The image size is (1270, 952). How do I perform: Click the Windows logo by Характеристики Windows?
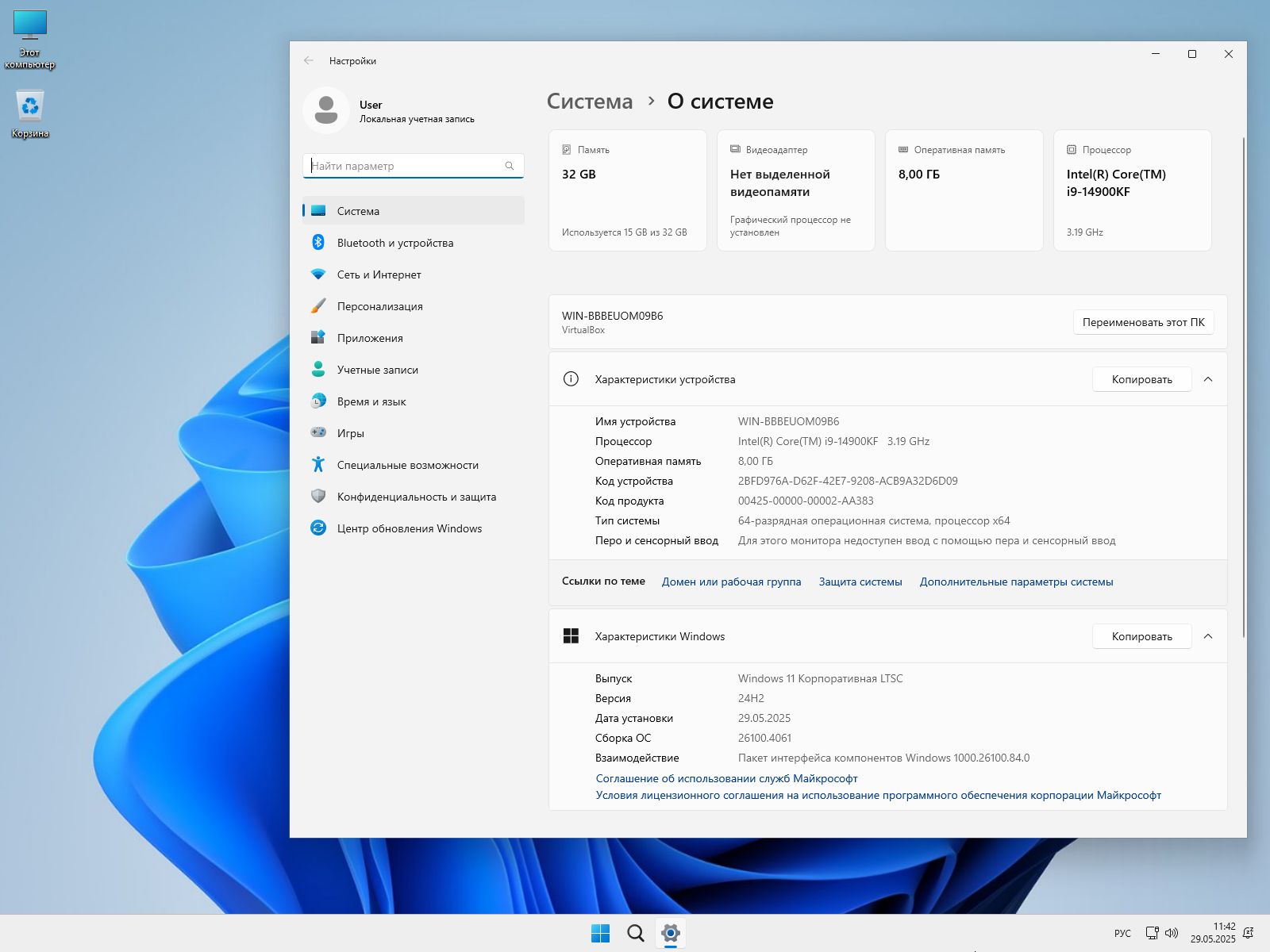[571, 636]
